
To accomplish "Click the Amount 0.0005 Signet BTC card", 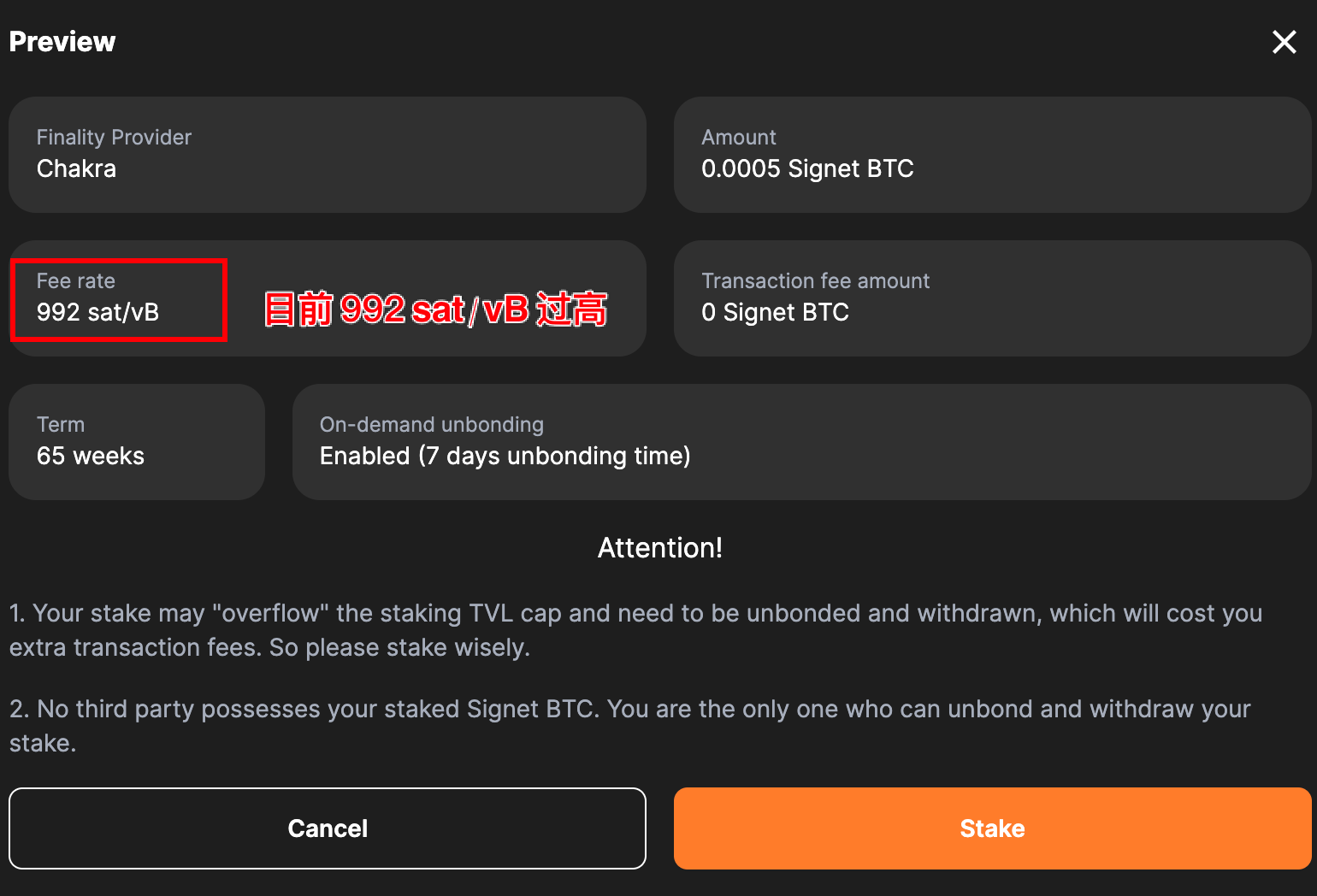I will (x=992, y=155).
